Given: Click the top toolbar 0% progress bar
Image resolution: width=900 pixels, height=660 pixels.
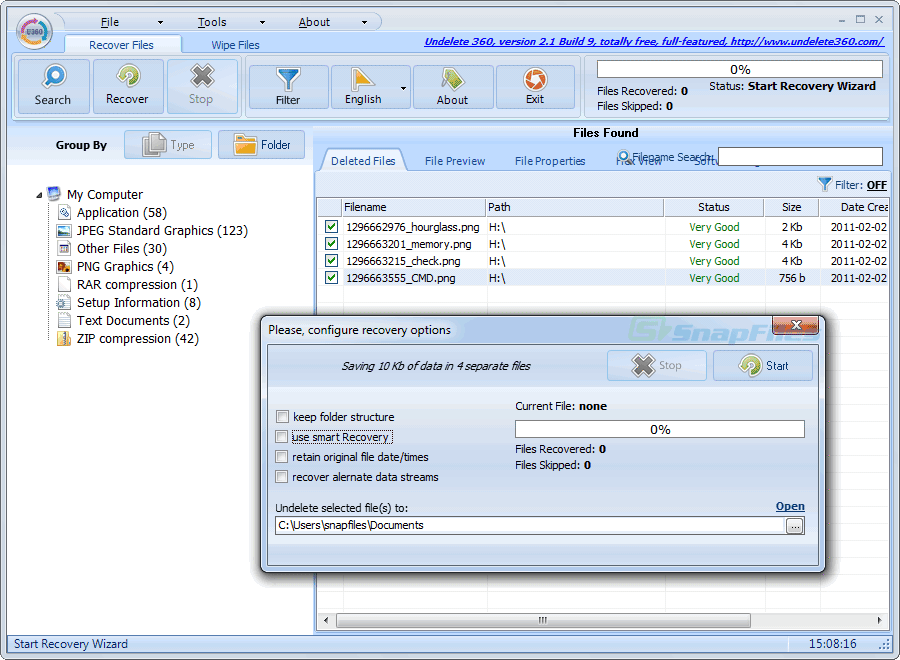Looking at the screenshot, I should [x=740, y=69].
